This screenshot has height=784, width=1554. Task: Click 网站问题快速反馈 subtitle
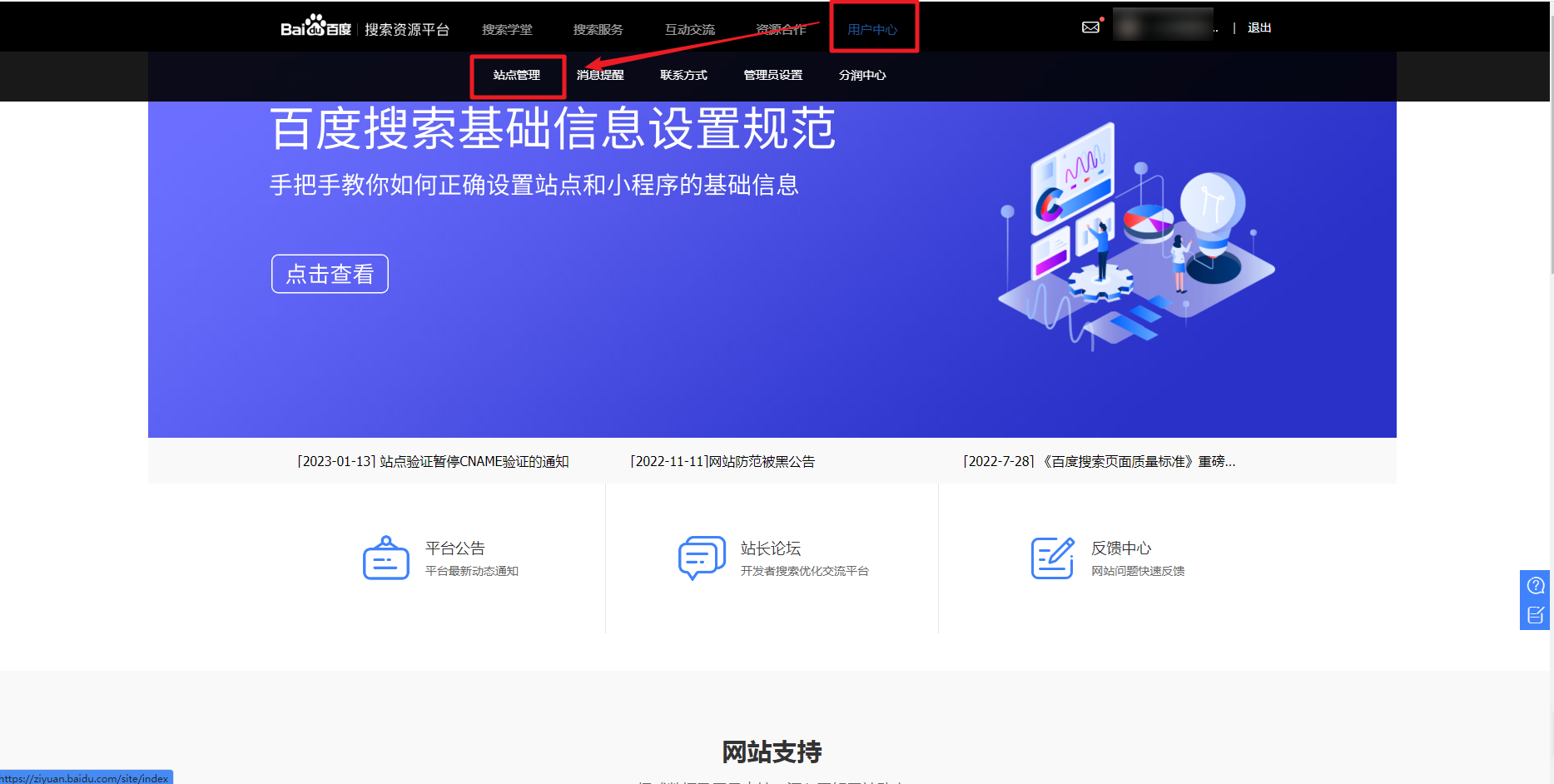tap(1138, 571)
